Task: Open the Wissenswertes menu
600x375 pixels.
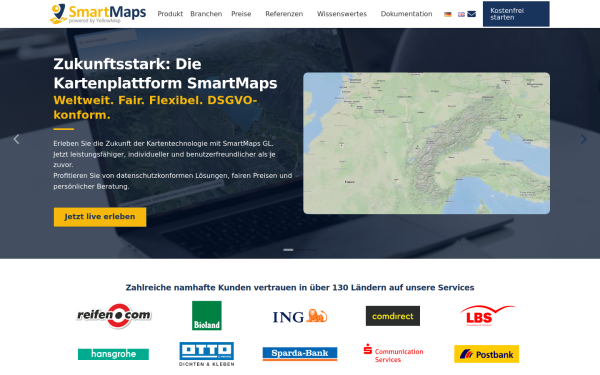Action: (342, 14)
